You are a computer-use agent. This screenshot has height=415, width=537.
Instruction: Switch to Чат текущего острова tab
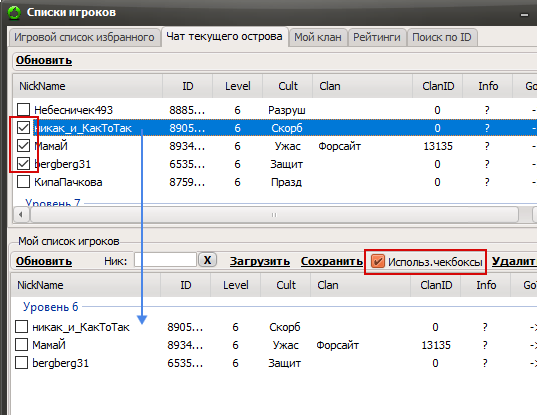click(224, 36)
